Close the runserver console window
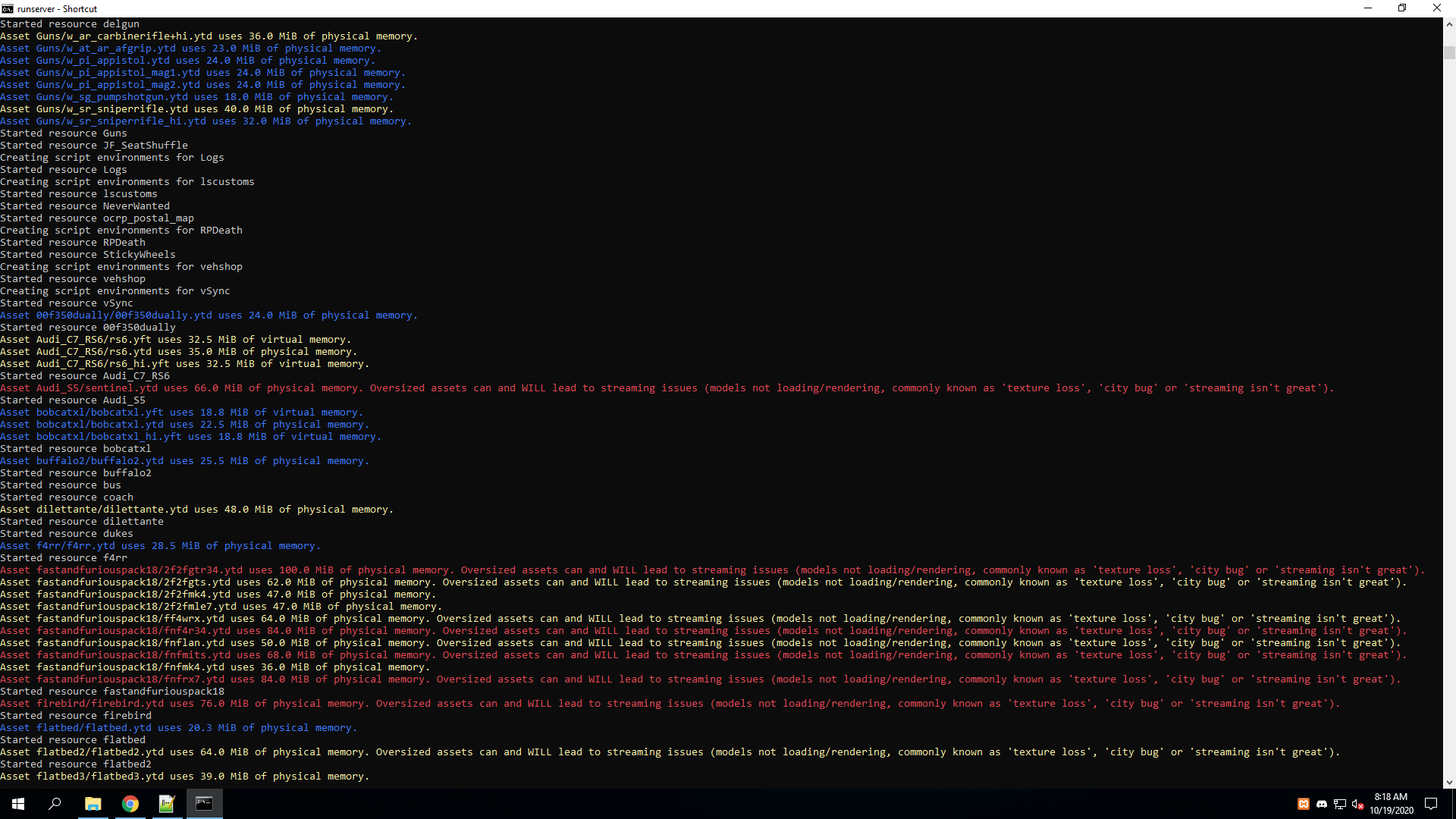 point(1436,8)
